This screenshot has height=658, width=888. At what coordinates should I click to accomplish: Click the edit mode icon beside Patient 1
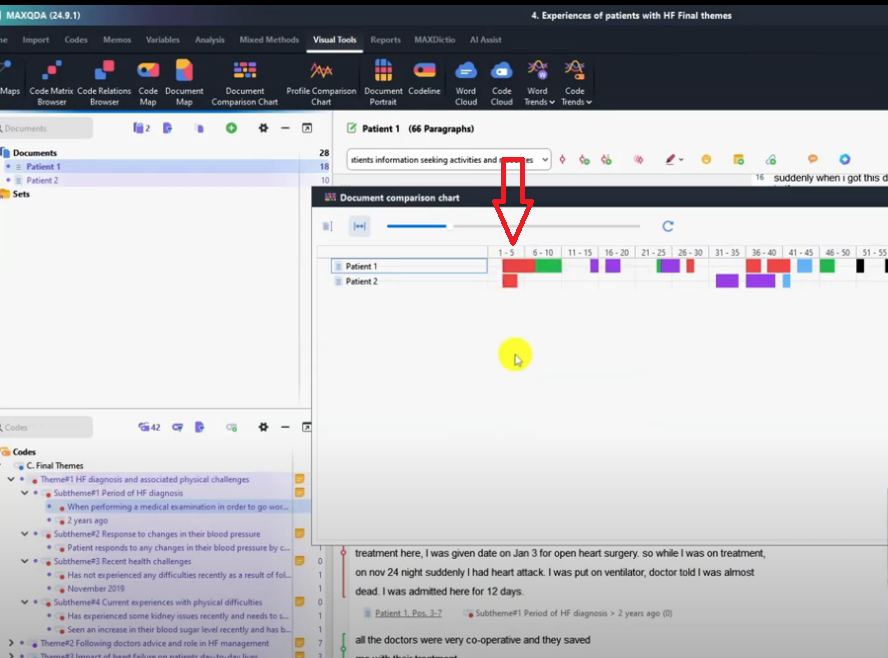[352, 129]
